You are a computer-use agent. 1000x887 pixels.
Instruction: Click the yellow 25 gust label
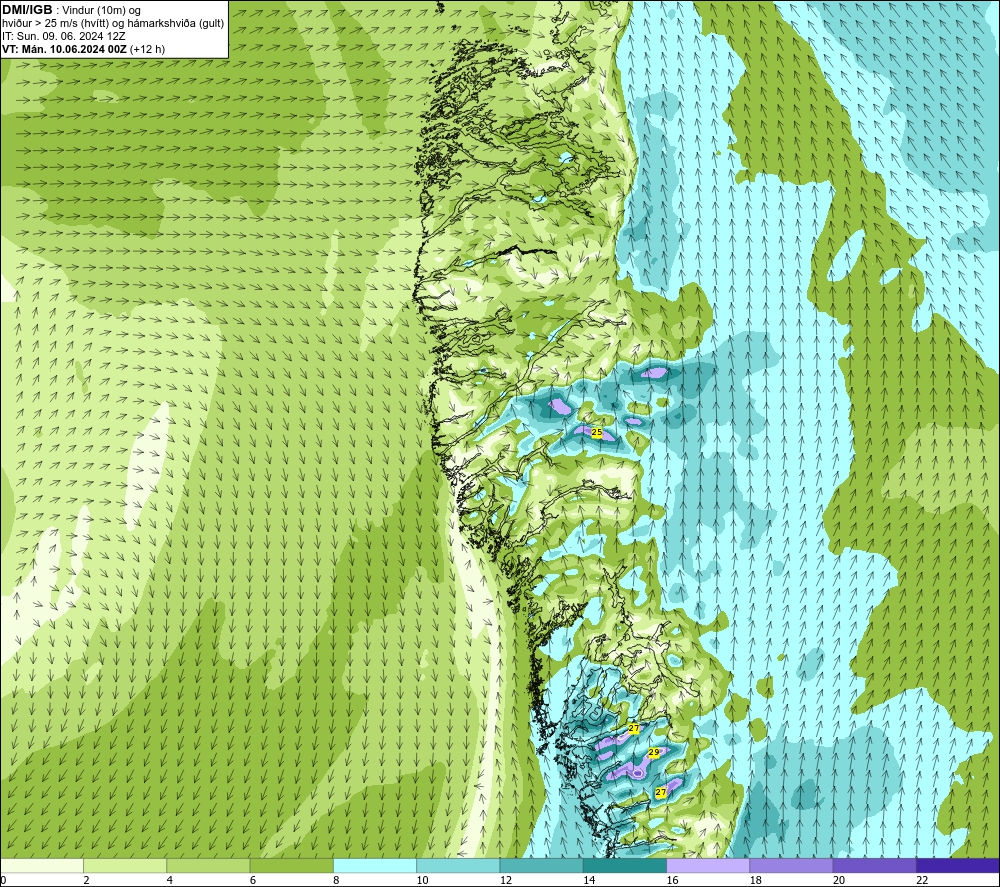(597, 432)
